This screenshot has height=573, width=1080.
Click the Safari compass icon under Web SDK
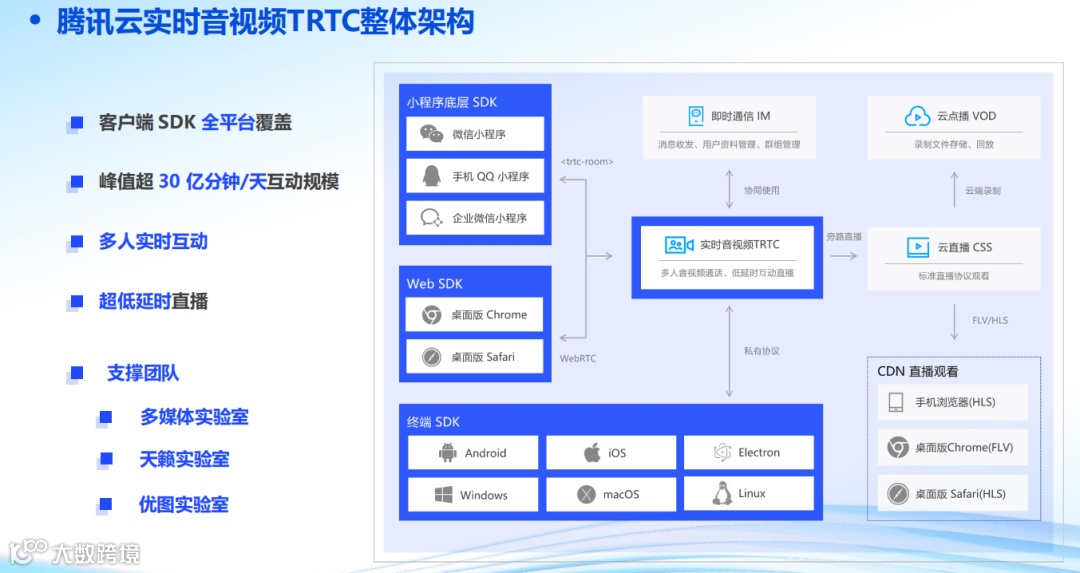click(x=432, y=357)
